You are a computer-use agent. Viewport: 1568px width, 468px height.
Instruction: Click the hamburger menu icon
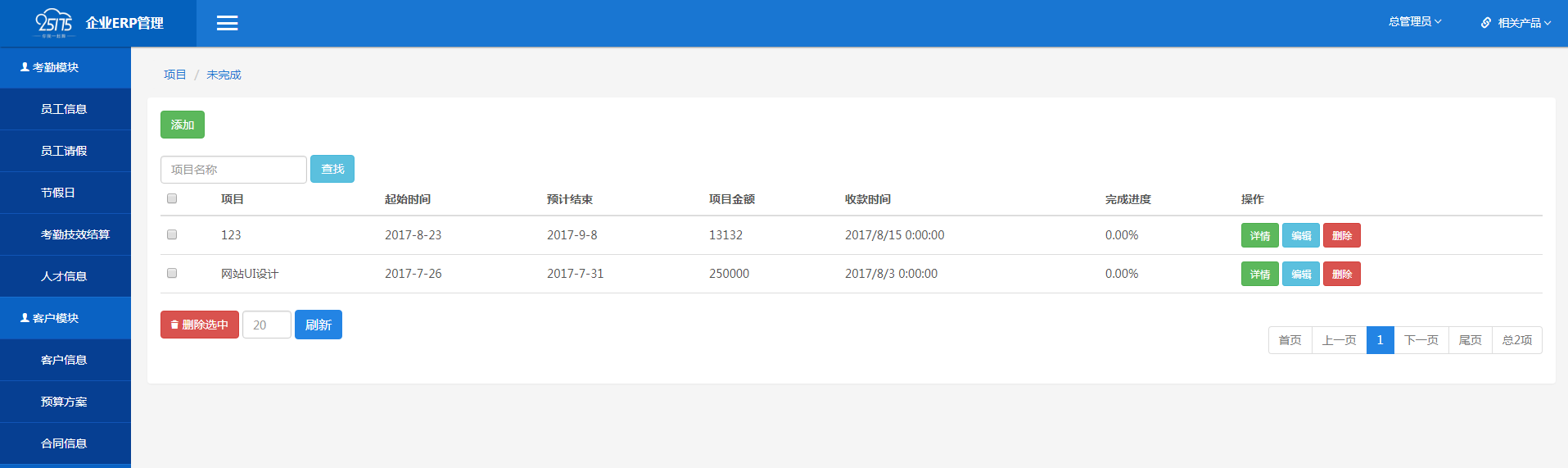click(227, 23)
